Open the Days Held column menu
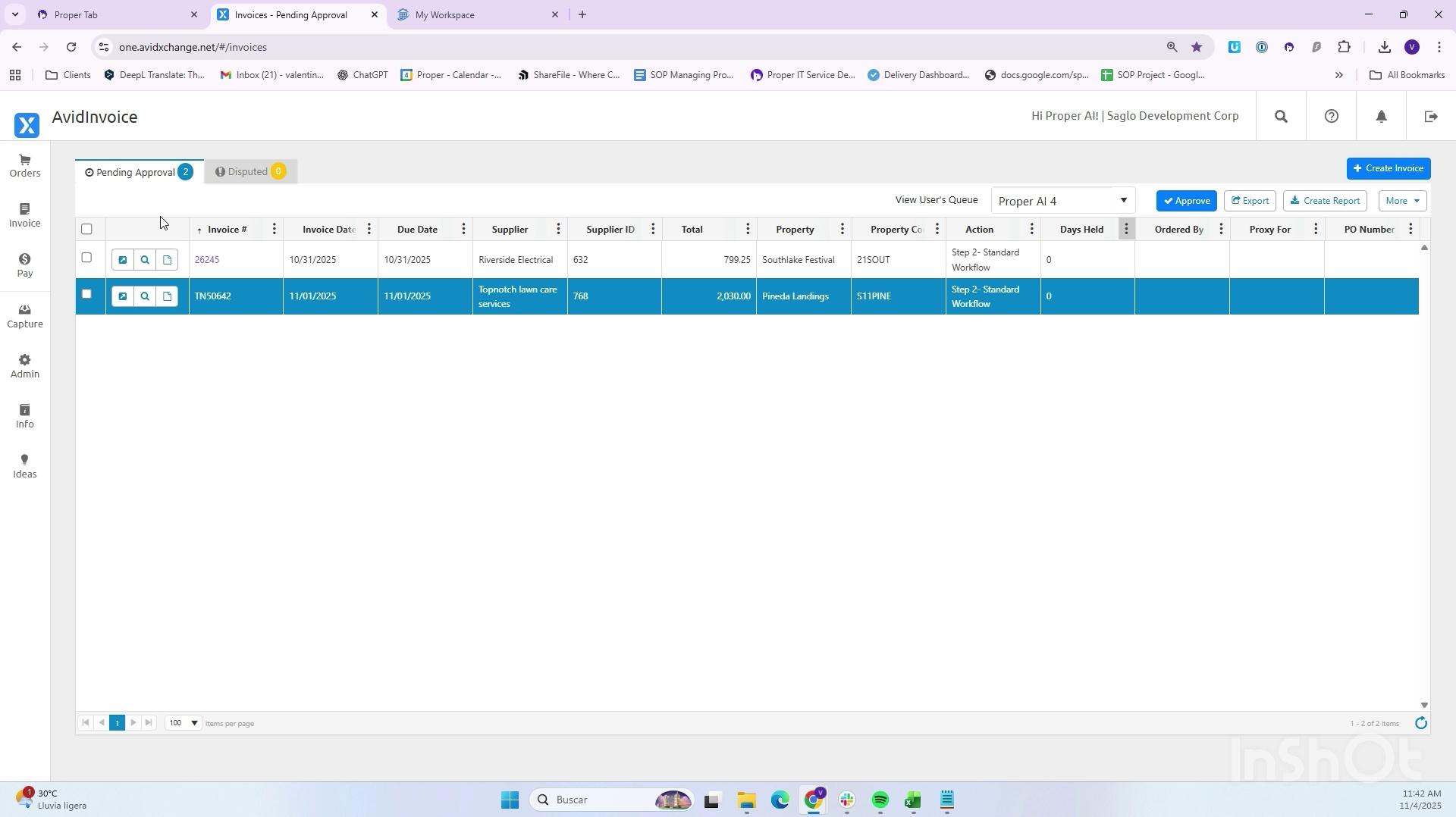 1127,230
